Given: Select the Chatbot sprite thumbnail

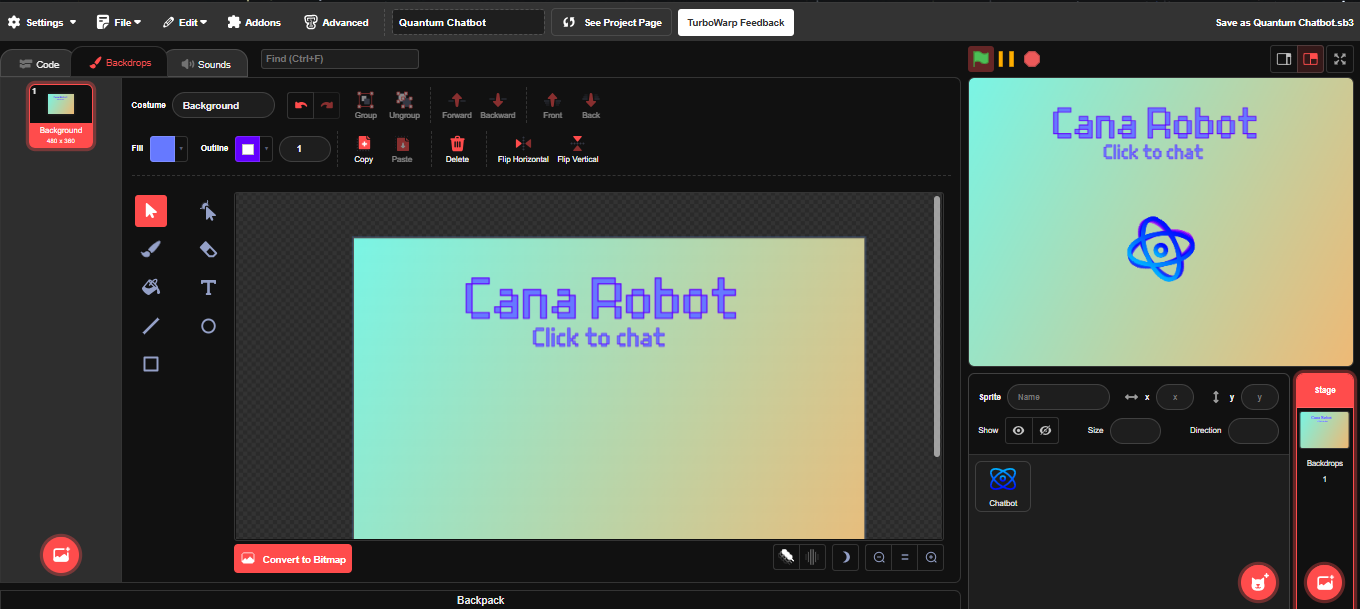Looking at the screenshot, I should [x=1003, y=486].
